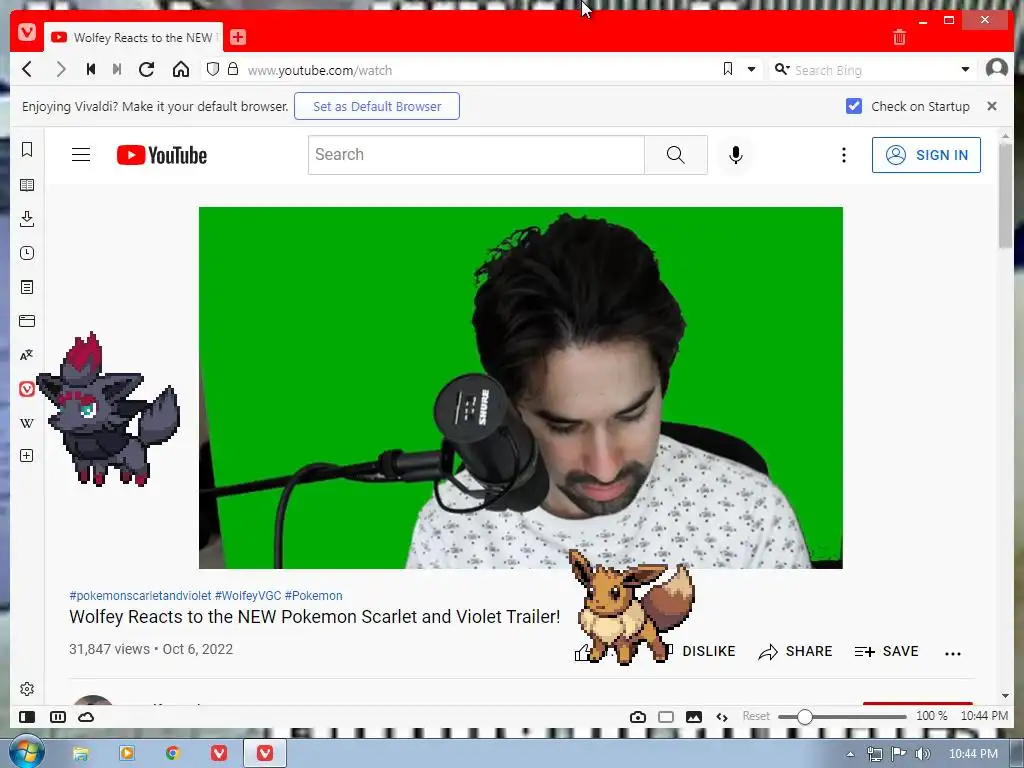
Task: Open the Window side panel
Action: (27, 321)
